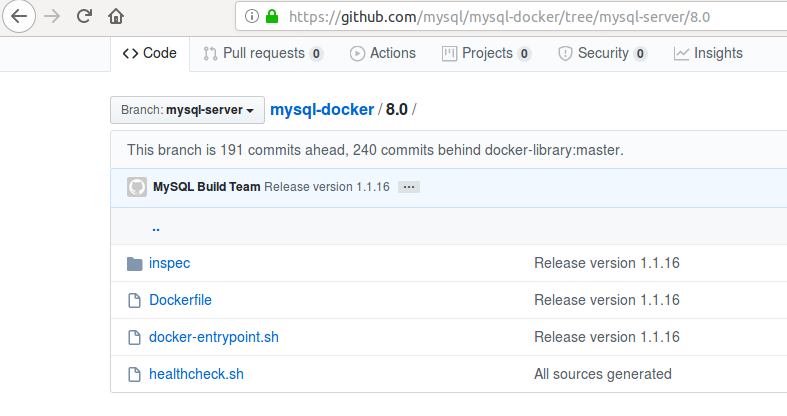This screenshot has width=787, height=416.
Task: Open the Branch: mysql-server dropdown
Action: tap(187, 109)
